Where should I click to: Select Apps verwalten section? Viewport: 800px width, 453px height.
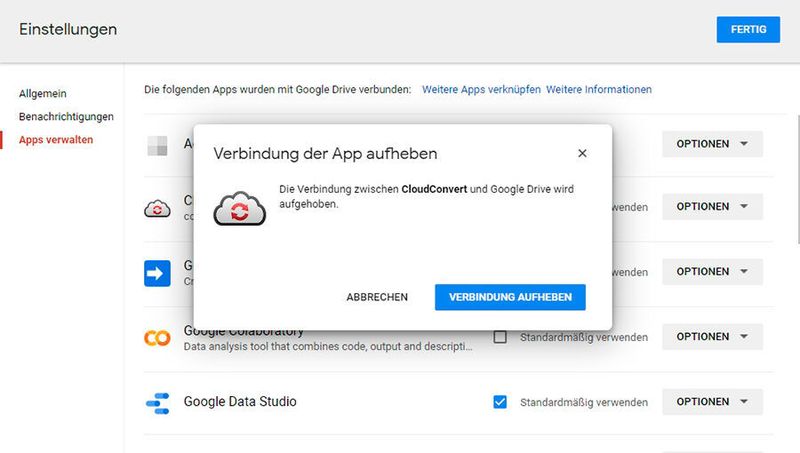coord(56,139)
